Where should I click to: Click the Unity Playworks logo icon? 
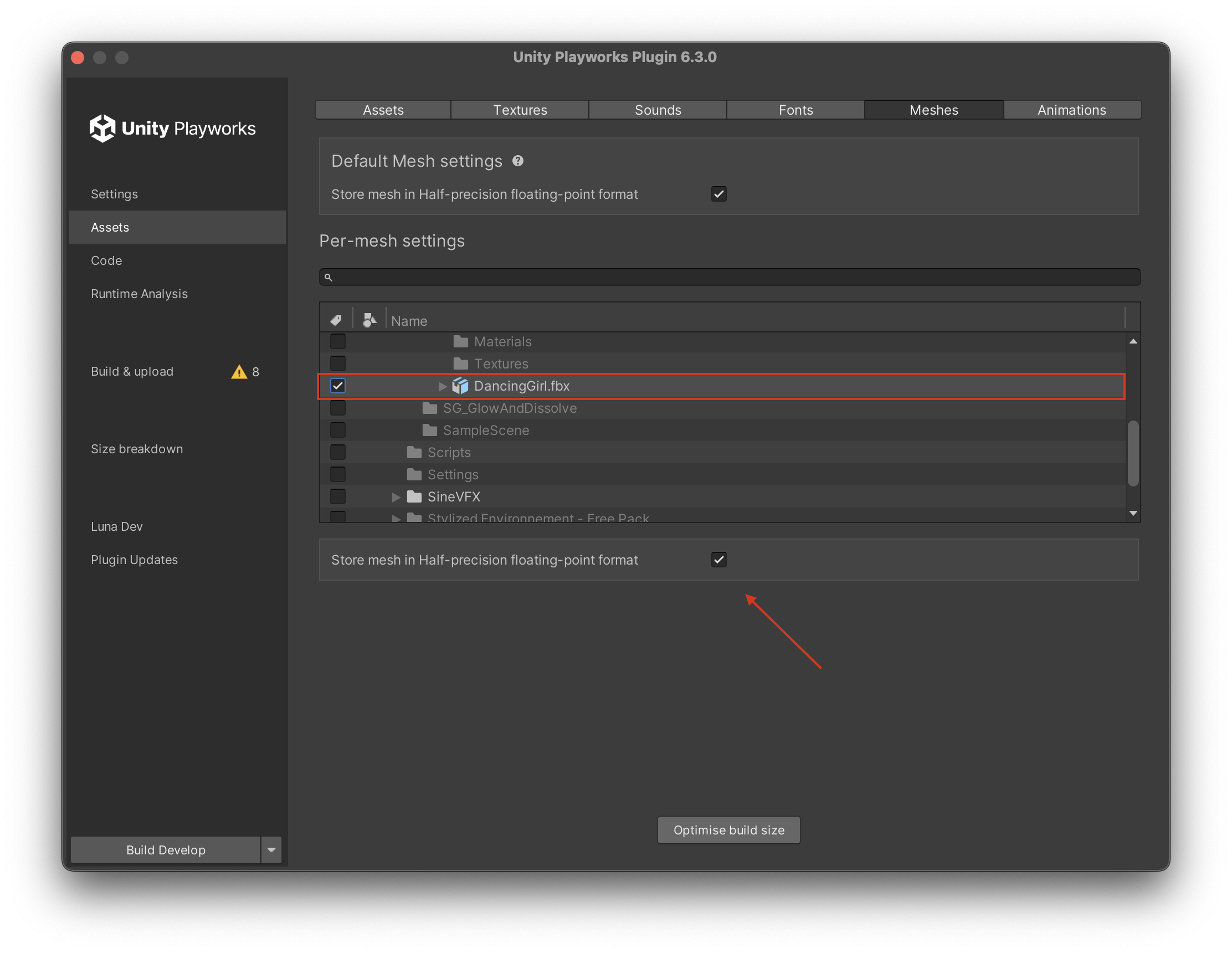pos(102,128)
